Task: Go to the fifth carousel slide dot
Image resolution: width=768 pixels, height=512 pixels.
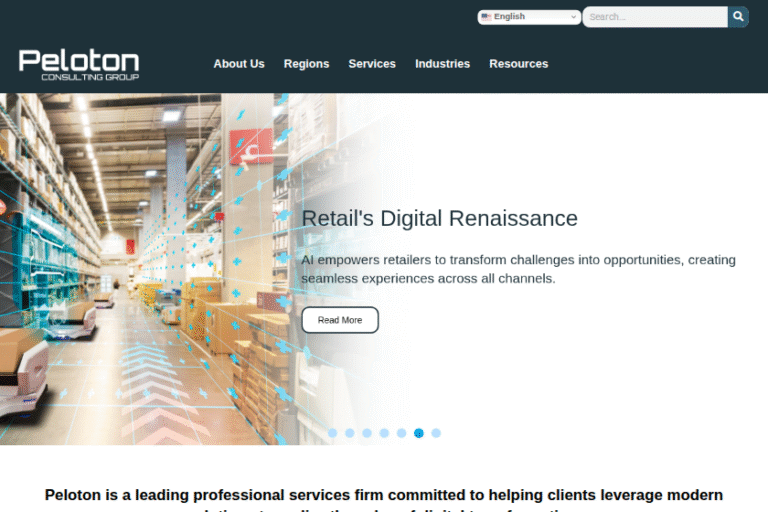Action: click(x=402, y=433)
